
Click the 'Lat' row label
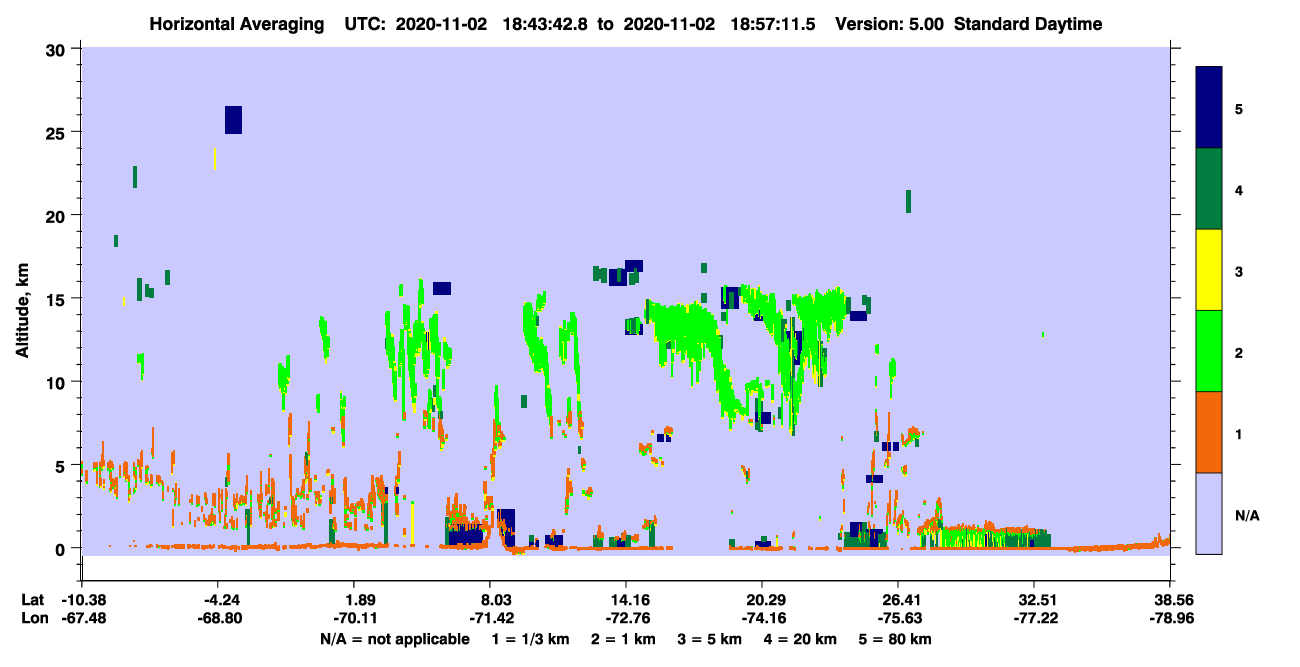(x=32, y=600)
